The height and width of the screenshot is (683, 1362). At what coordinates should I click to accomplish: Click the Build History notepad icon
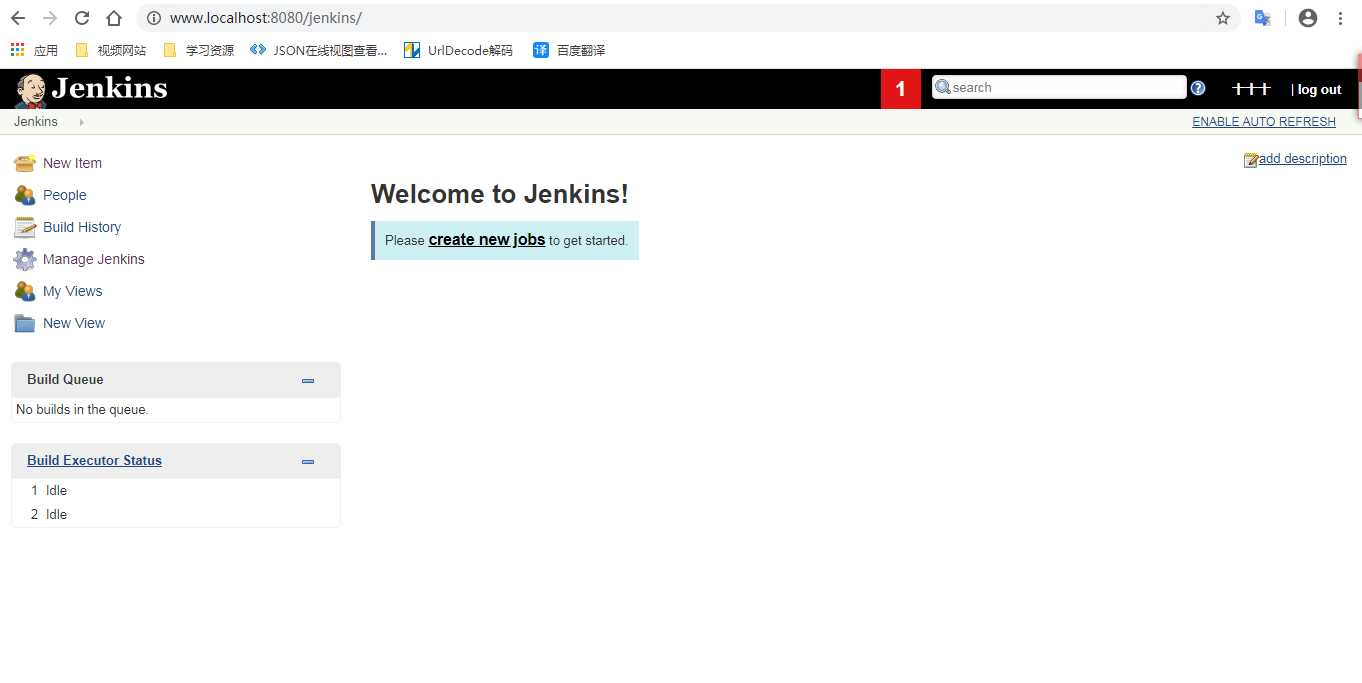(25, 227)
